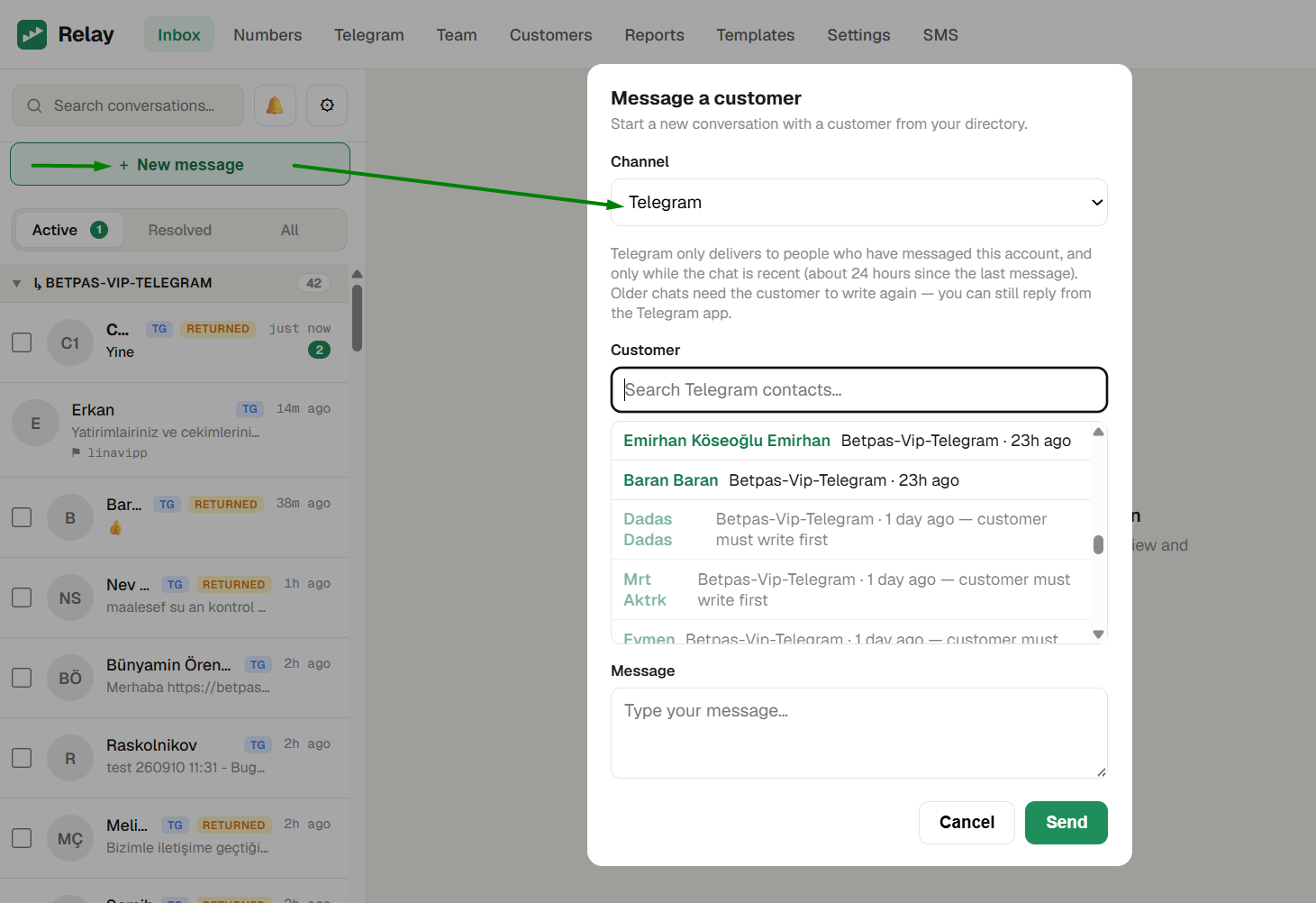1316x903 pixels.
Task: Click the search magnifier icon
Action: [34, 105]
